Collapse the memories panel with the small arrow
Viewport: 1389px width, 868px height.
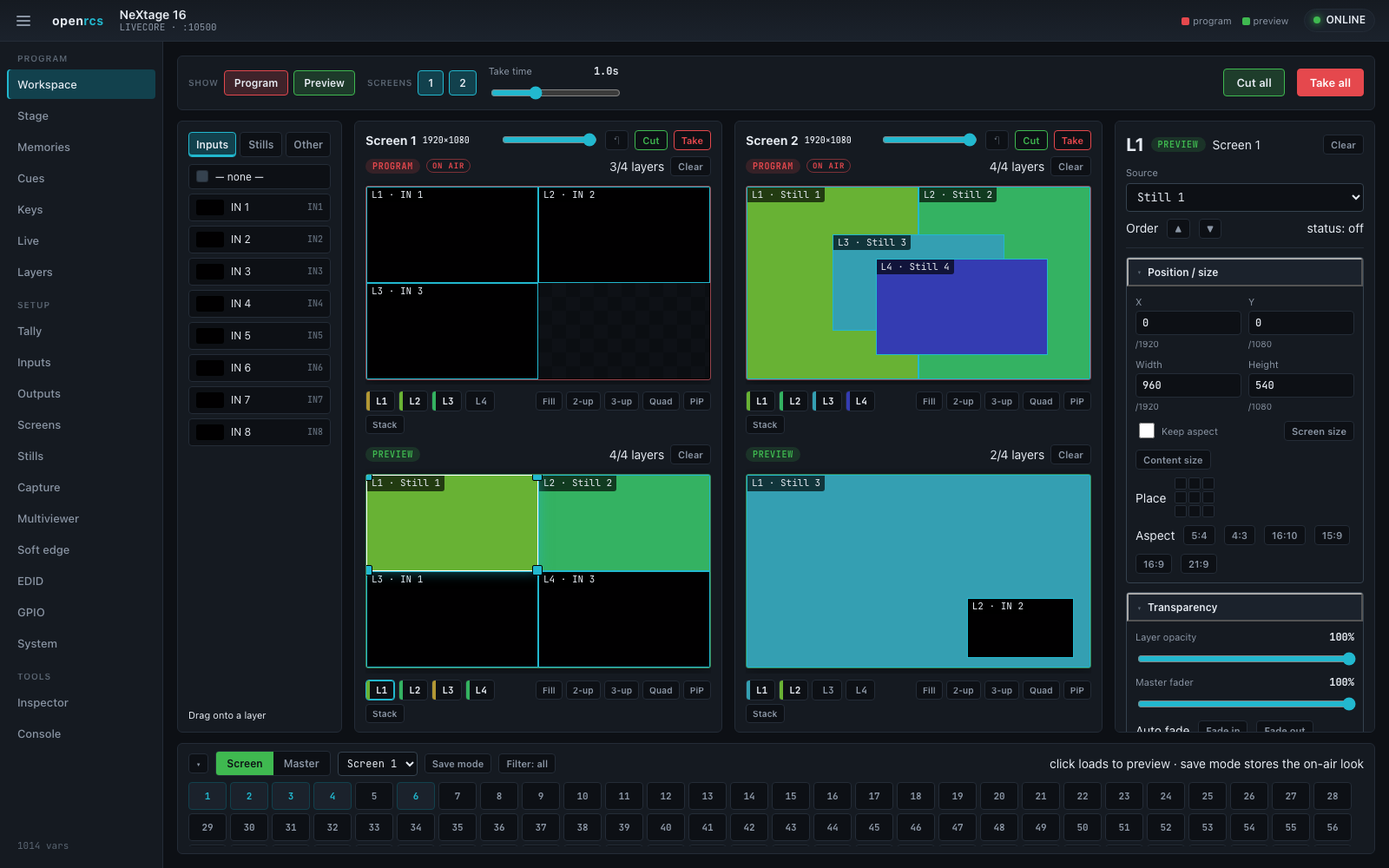click(199, 764)
